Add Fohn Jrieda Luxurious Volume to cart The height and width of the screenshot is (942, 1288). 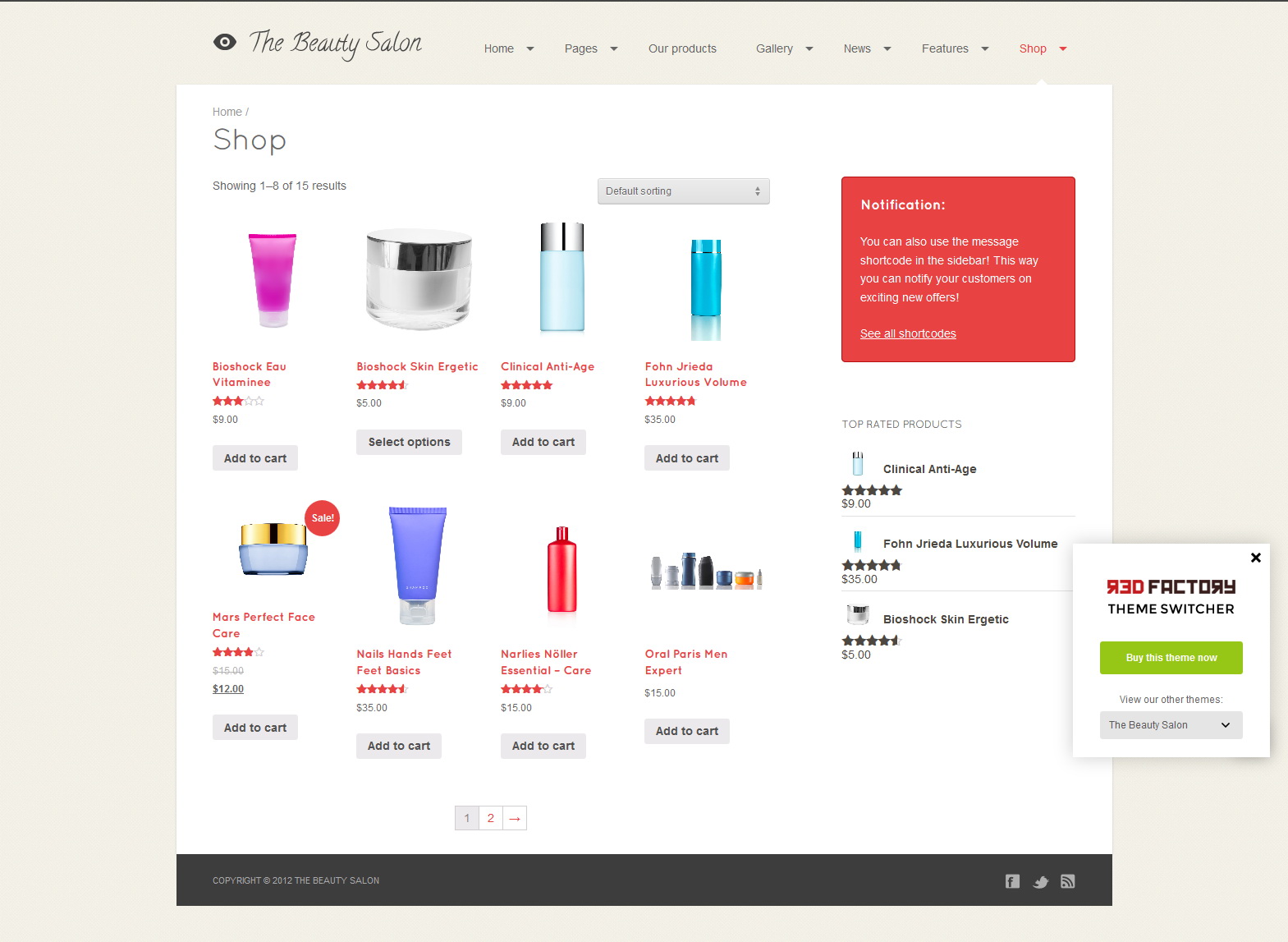687,458
